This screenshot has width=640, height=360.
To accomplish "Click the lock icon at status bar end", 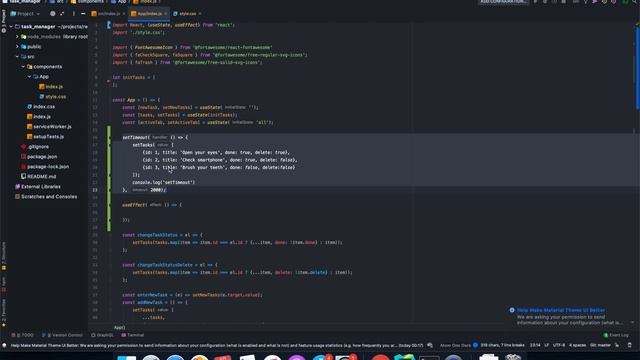I will 629,345.
